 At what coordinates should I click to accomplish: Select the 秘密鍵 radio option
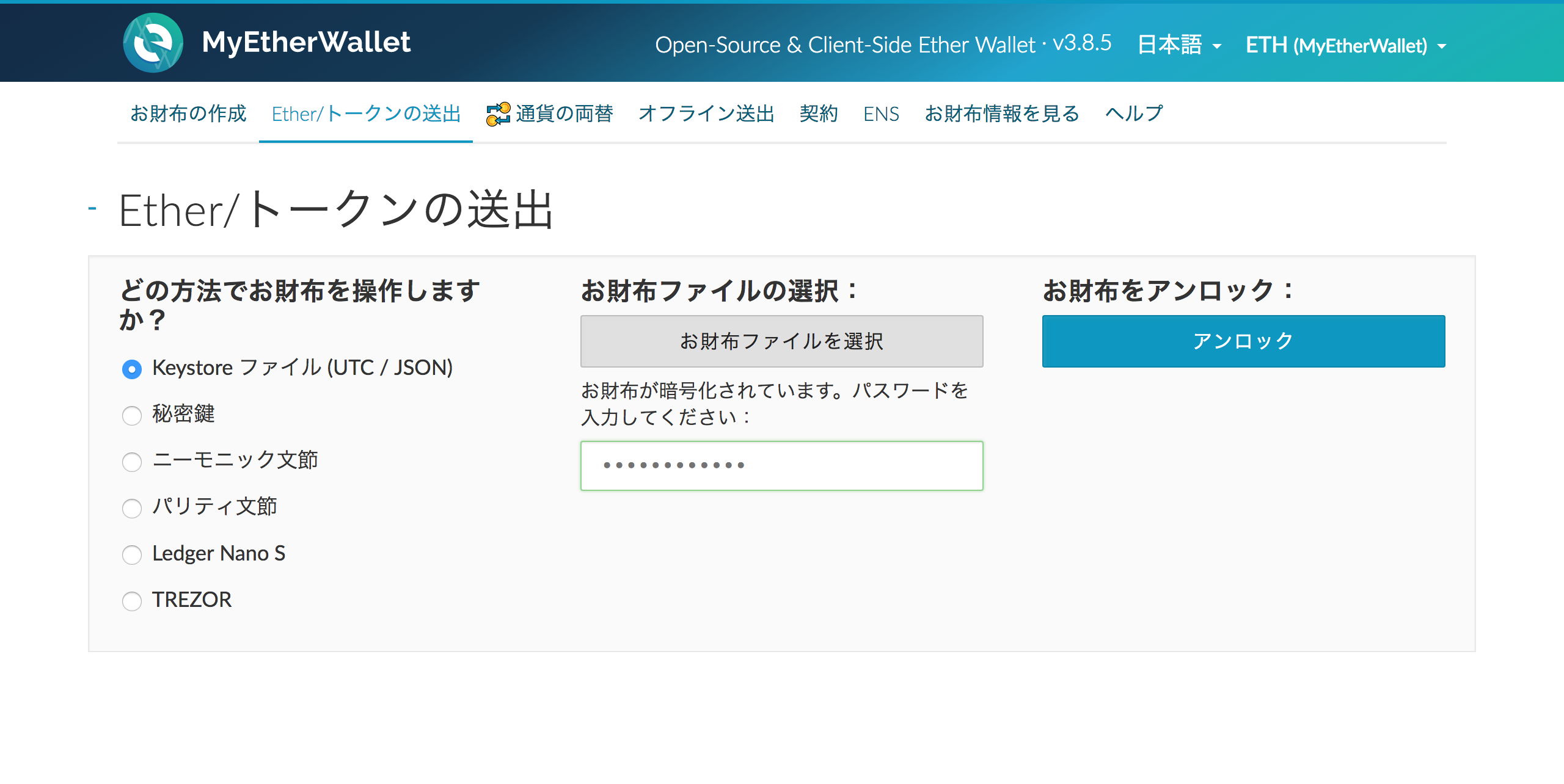point(132,415)
